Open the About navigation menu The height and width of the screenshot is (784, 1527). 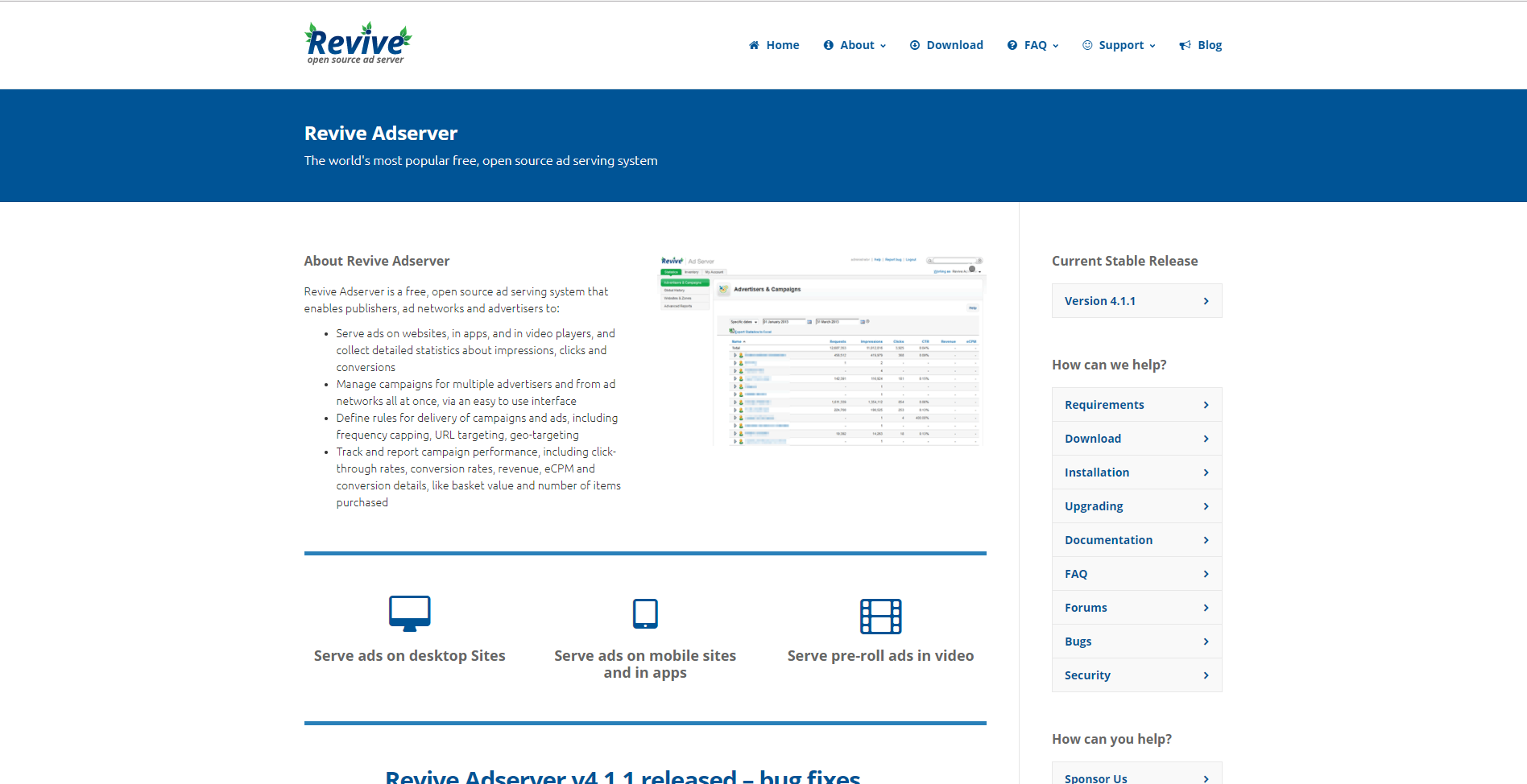tap(855, 45)
